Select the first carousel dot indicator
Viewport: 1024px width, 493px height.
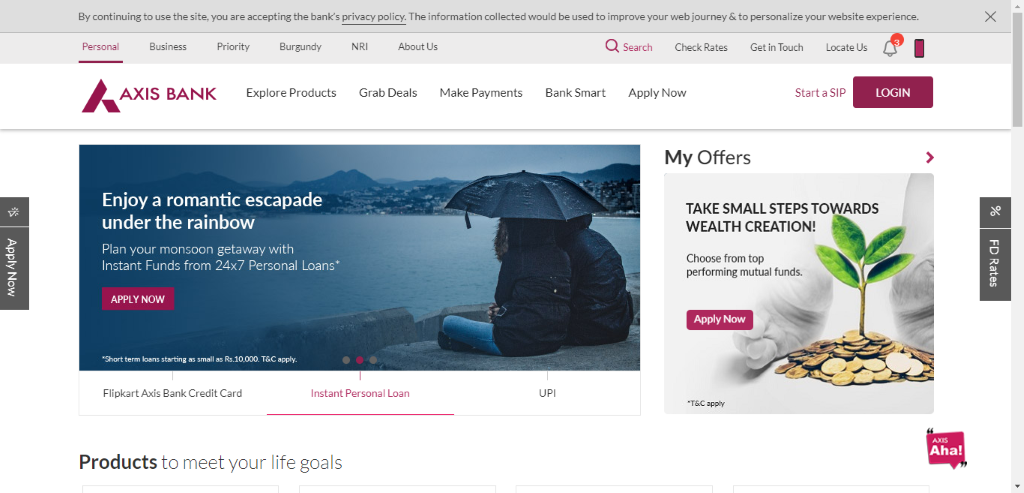tap(346, 360)
